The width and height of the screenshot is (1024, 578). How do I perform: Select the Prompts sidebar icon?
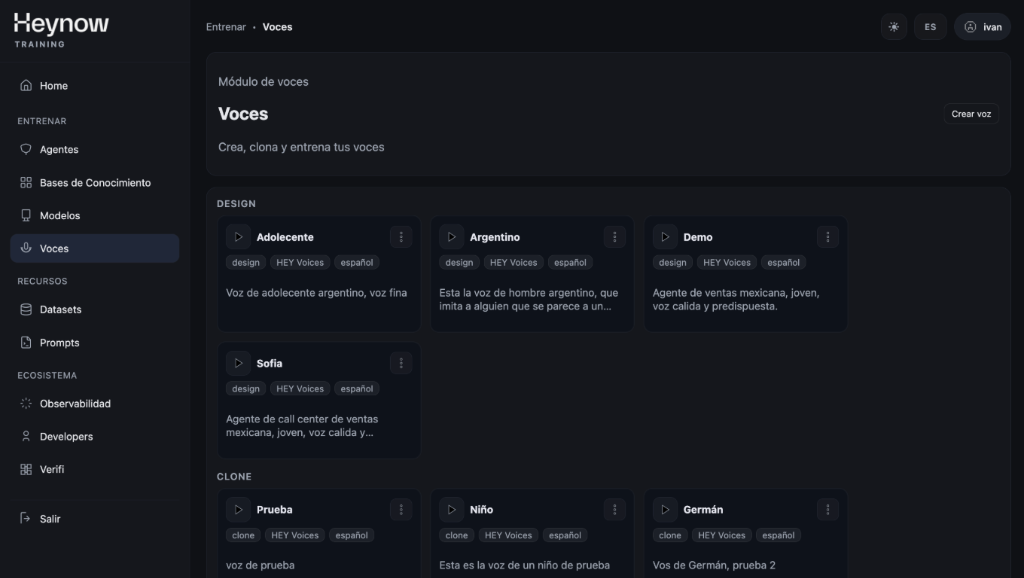tap(26, 343)
